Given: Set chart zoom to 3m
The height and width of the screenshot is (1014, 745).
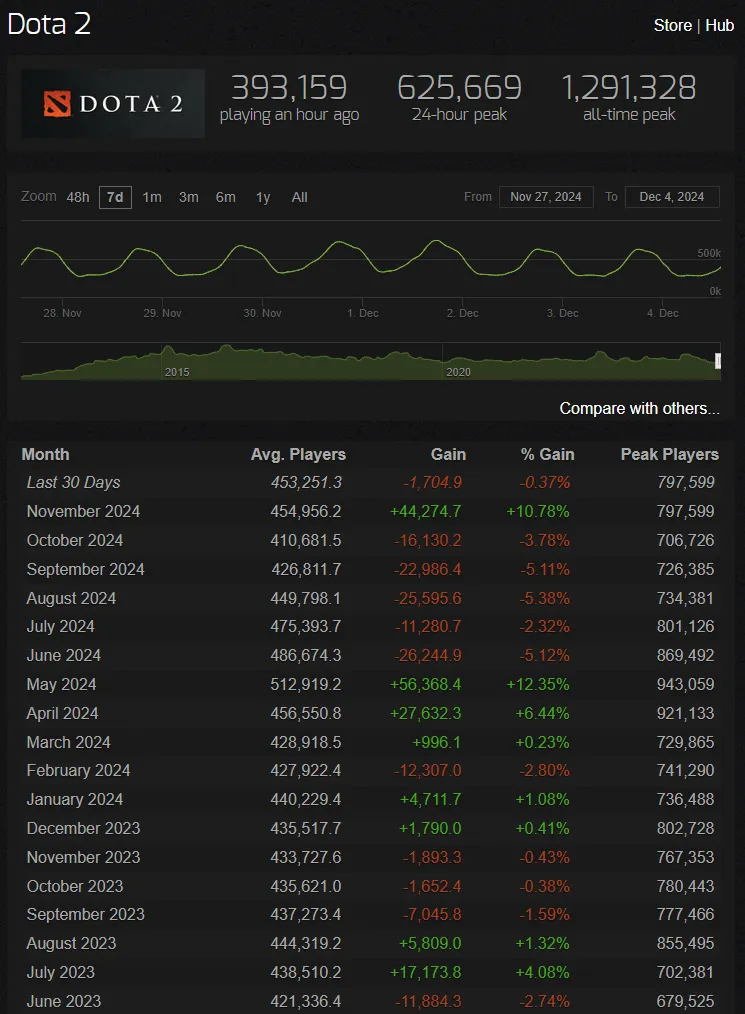Looking at the screenshot, I should (189, 197).
